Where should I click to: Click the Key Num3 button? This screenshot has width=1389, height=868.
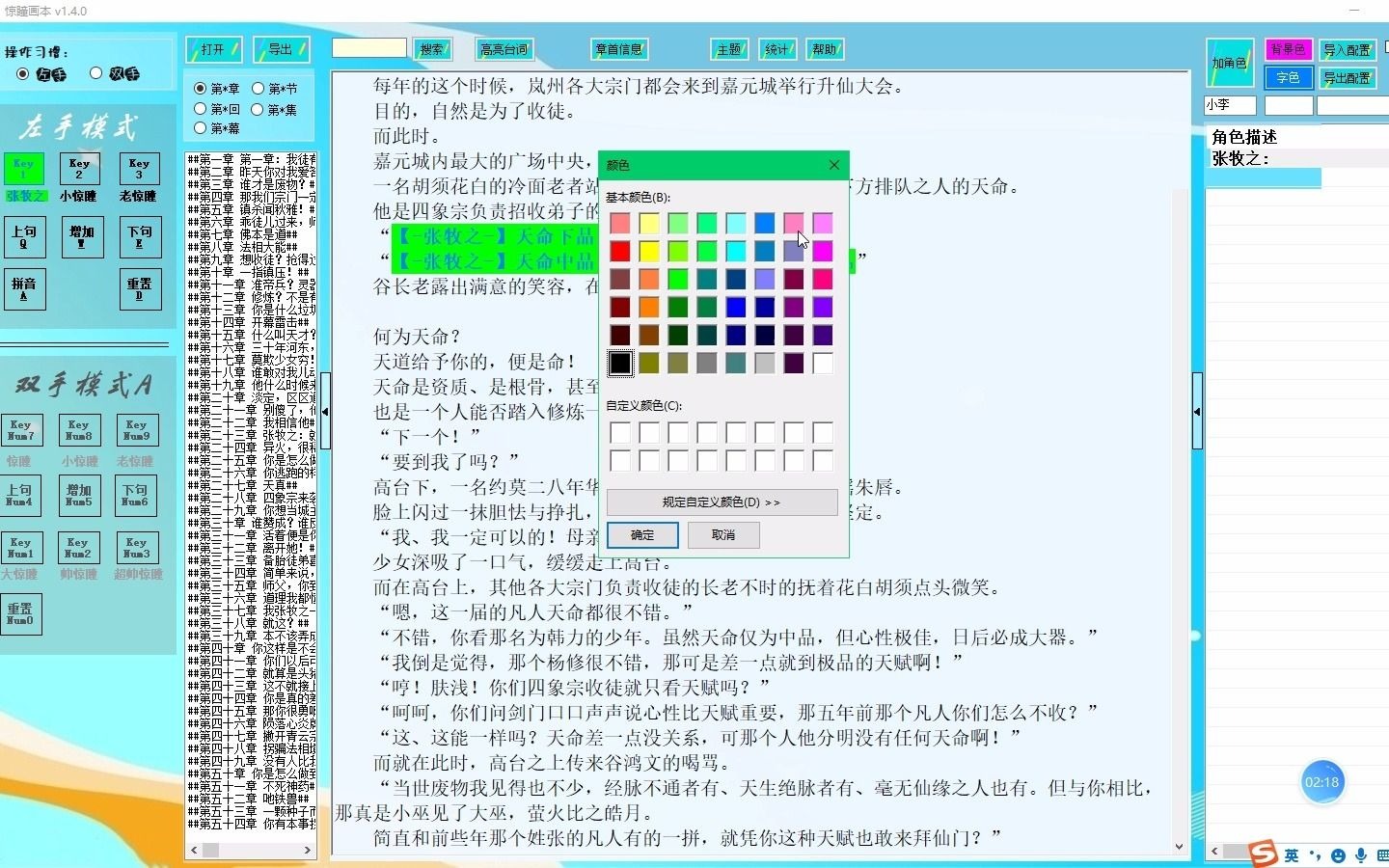pyautogui.click(x=137, y=548)
